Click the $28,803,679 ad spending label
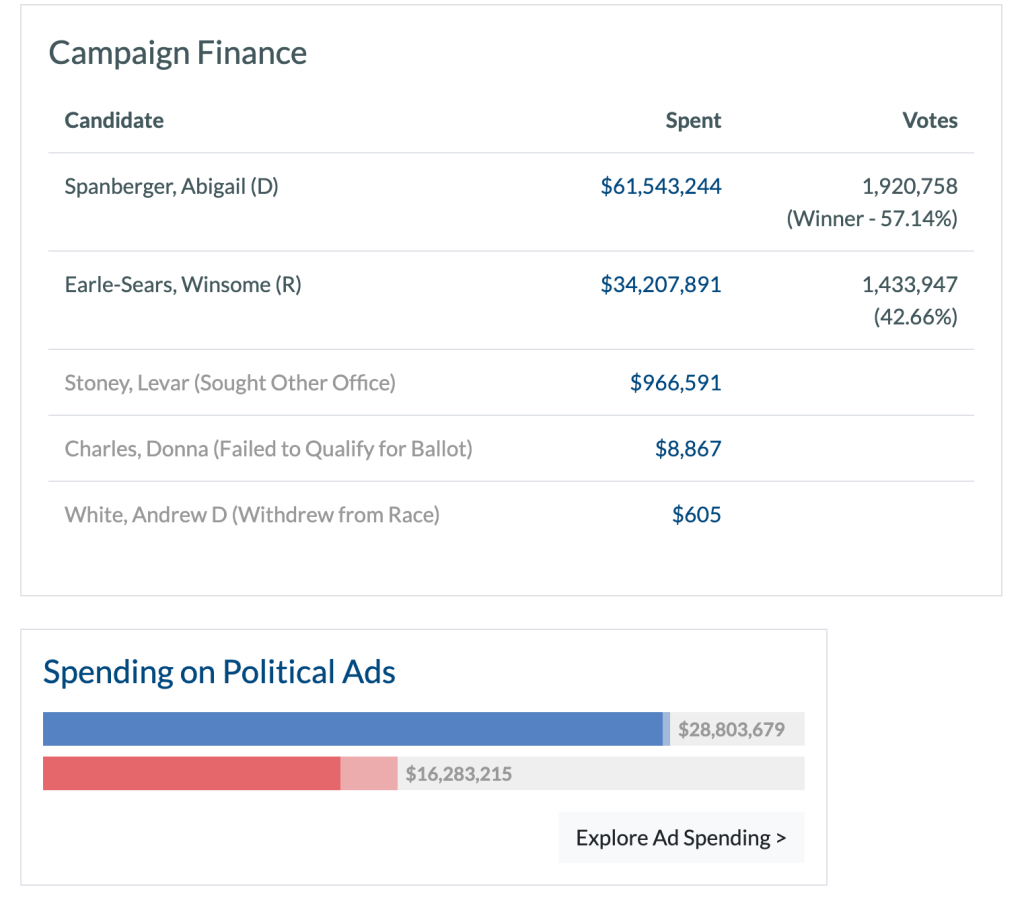This screenshot has width=1024, height=910. [x=731, y=730]
